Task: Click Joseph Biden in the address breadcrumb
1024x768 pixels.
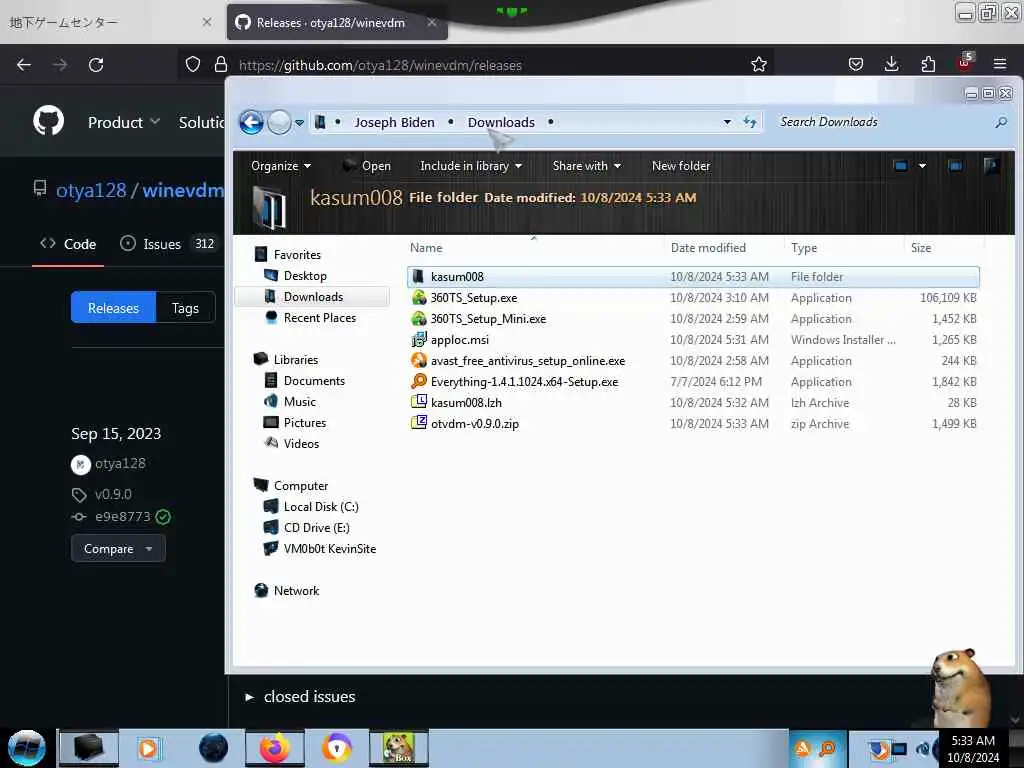Action: click(394, 122)
